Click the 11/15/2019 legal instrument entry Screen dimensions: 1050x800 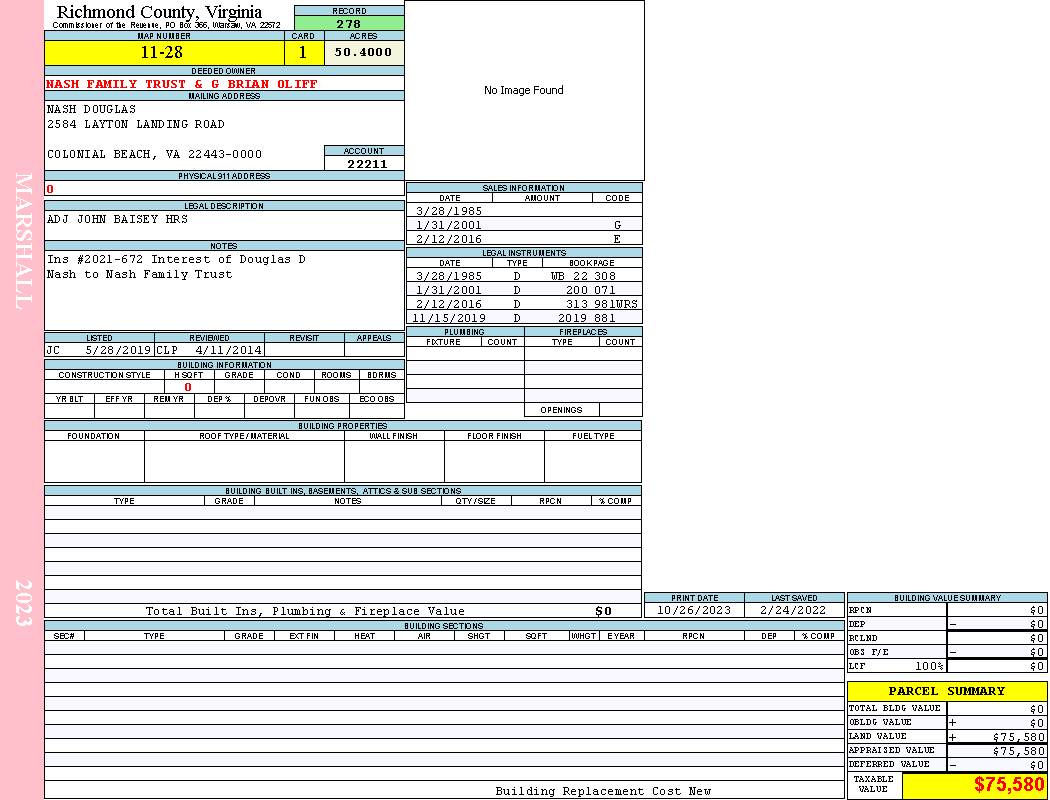pyautogui.click(x=524, y=318)
